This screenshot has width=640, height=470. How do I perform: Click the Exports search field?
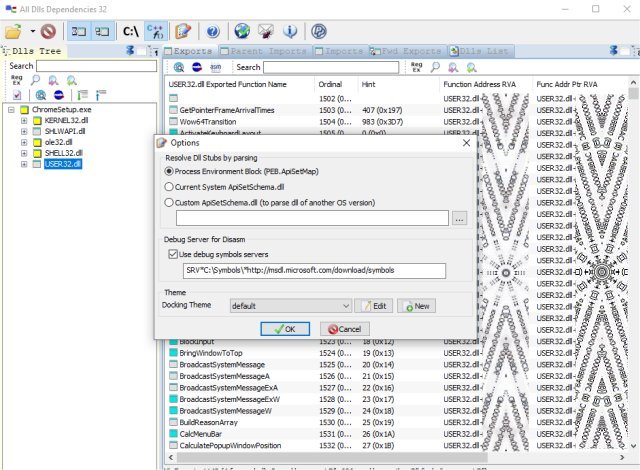331,67
